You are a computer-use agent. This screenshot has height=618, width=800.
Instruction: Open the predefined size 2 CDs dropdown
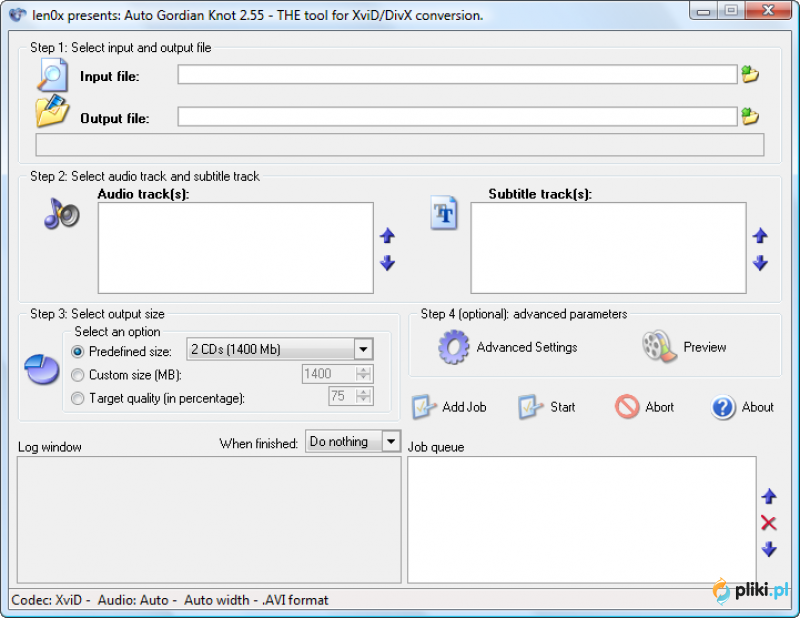pyautogui.click(x=363, y=350)
